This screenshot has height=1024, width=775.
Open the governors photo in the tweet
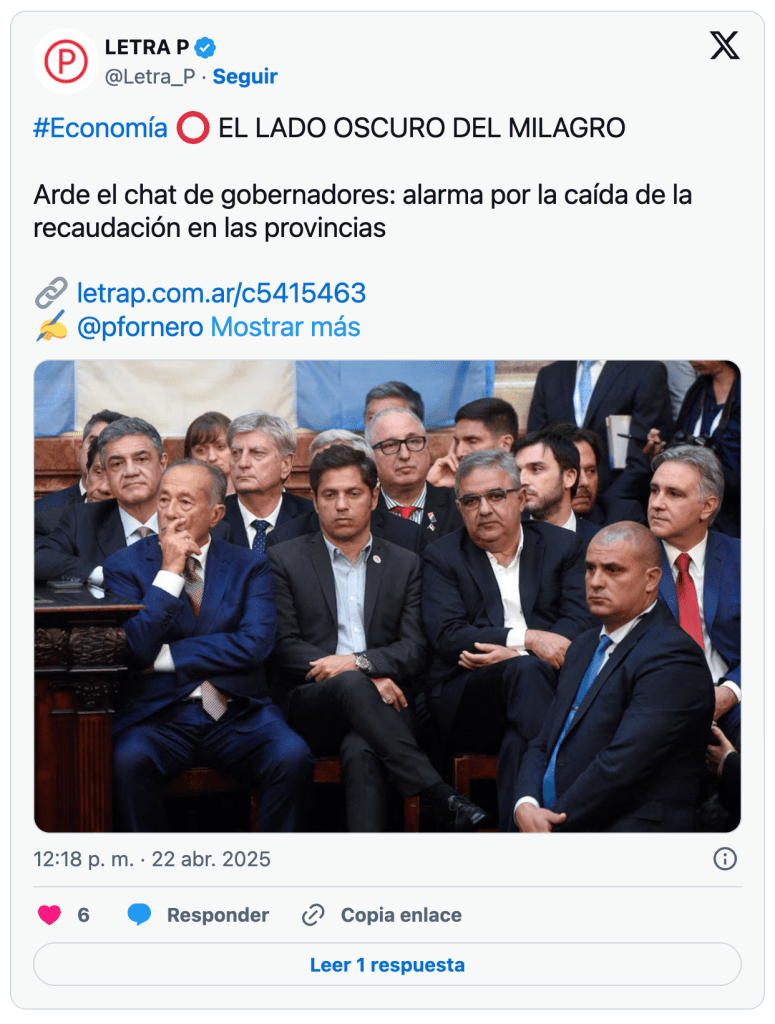(x=387, y=596)
